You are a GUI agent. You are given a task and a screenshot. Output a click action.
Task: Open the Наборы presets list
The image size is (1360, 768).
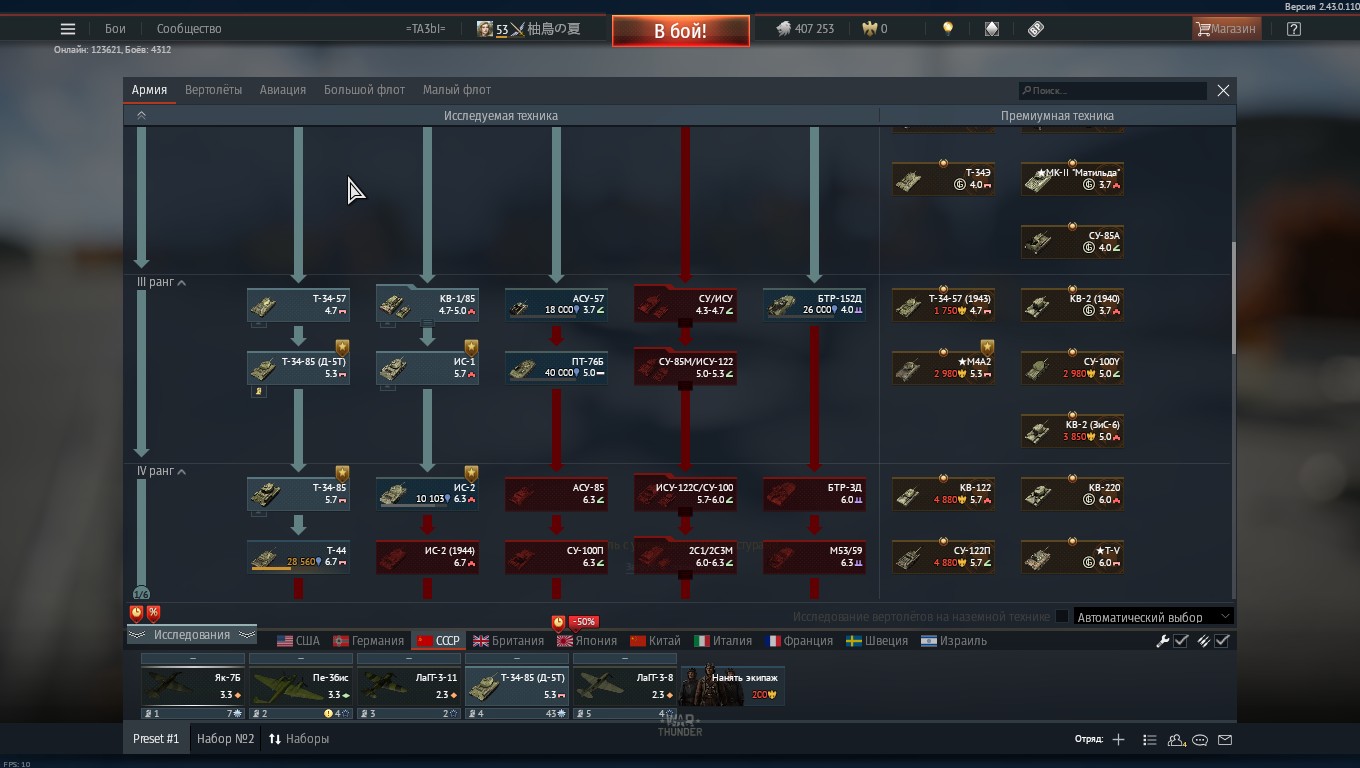pos(298,739)
